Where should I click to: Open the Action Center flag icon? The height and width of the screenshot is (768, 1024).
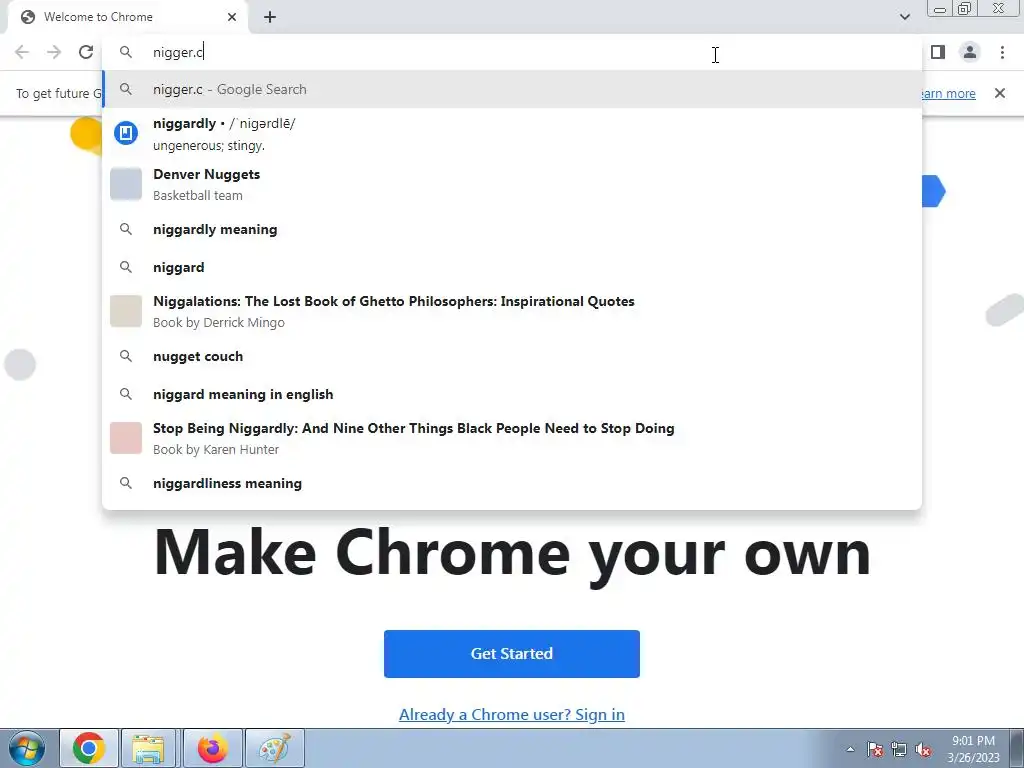[875, 749]
